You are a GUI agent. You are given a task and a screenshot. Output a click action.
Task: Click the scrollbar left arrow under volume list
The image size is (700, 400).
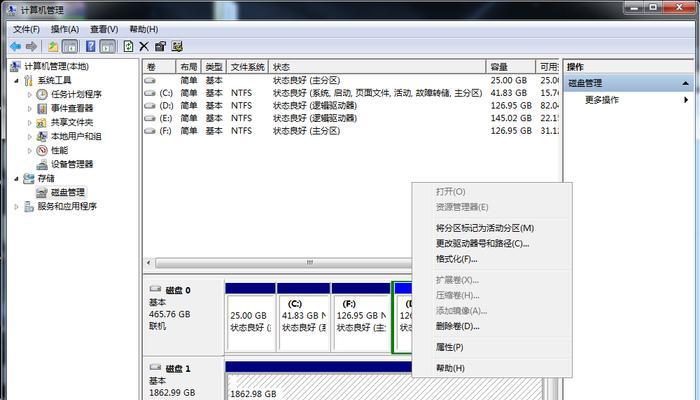(149, 262)
